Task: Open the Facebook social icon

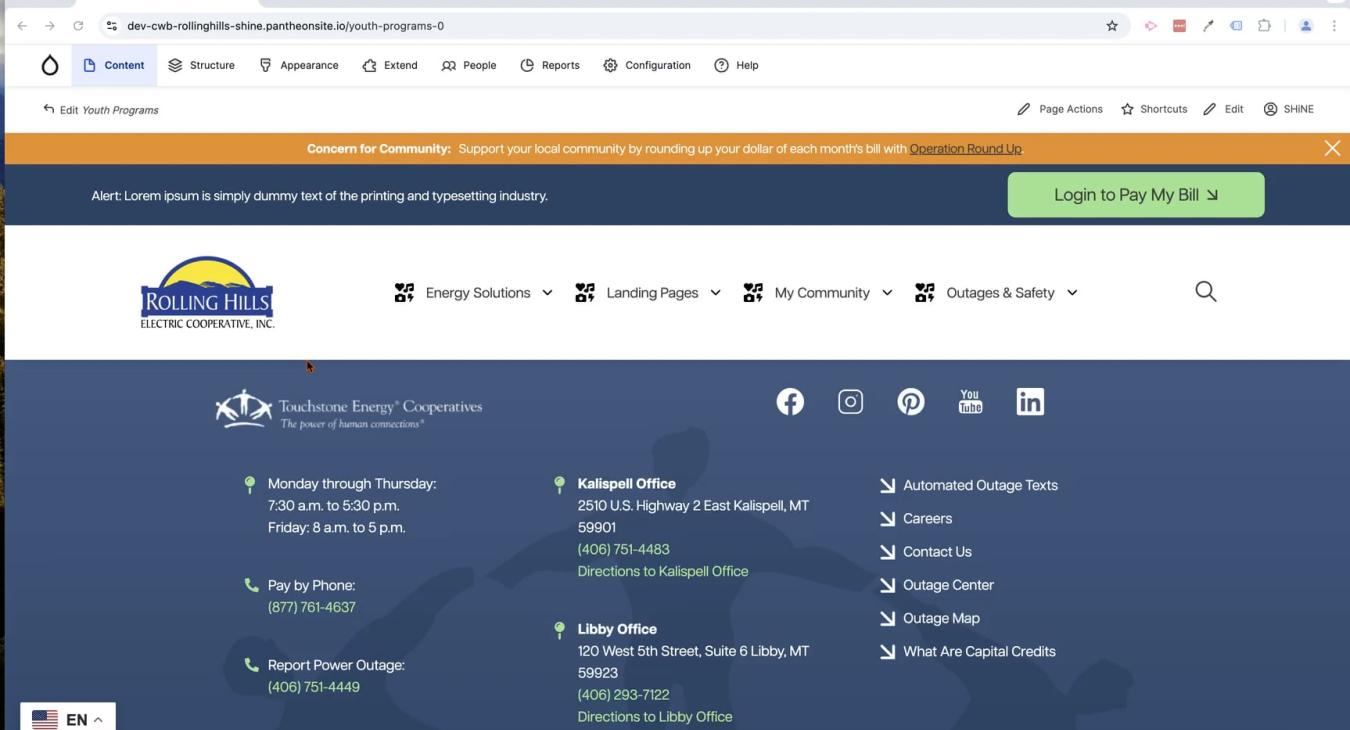Action: (x=790, y=402)
